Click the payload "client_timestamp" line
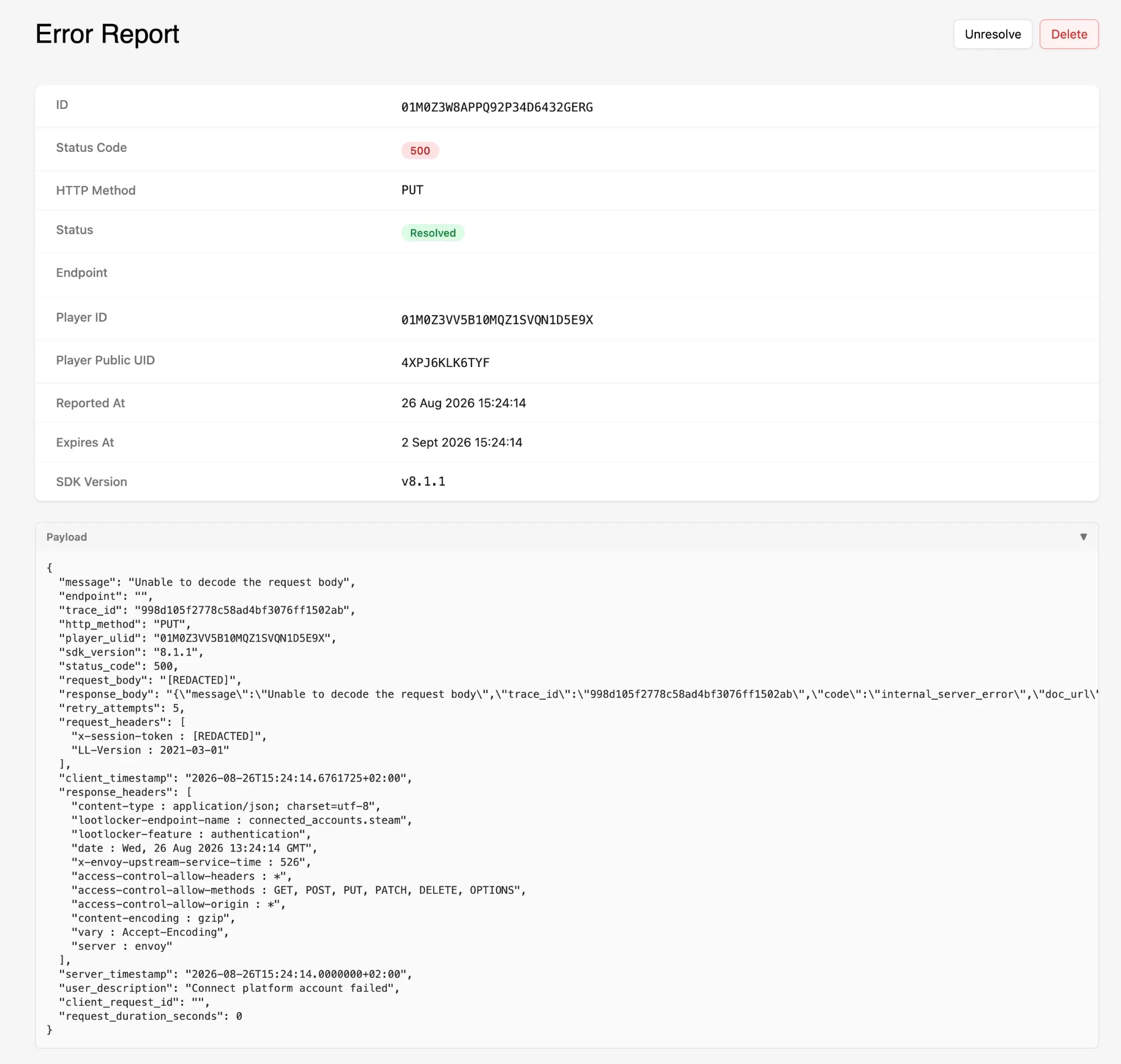The height and width of the screenshot is (1064, 1121). [x=235, y=778]
